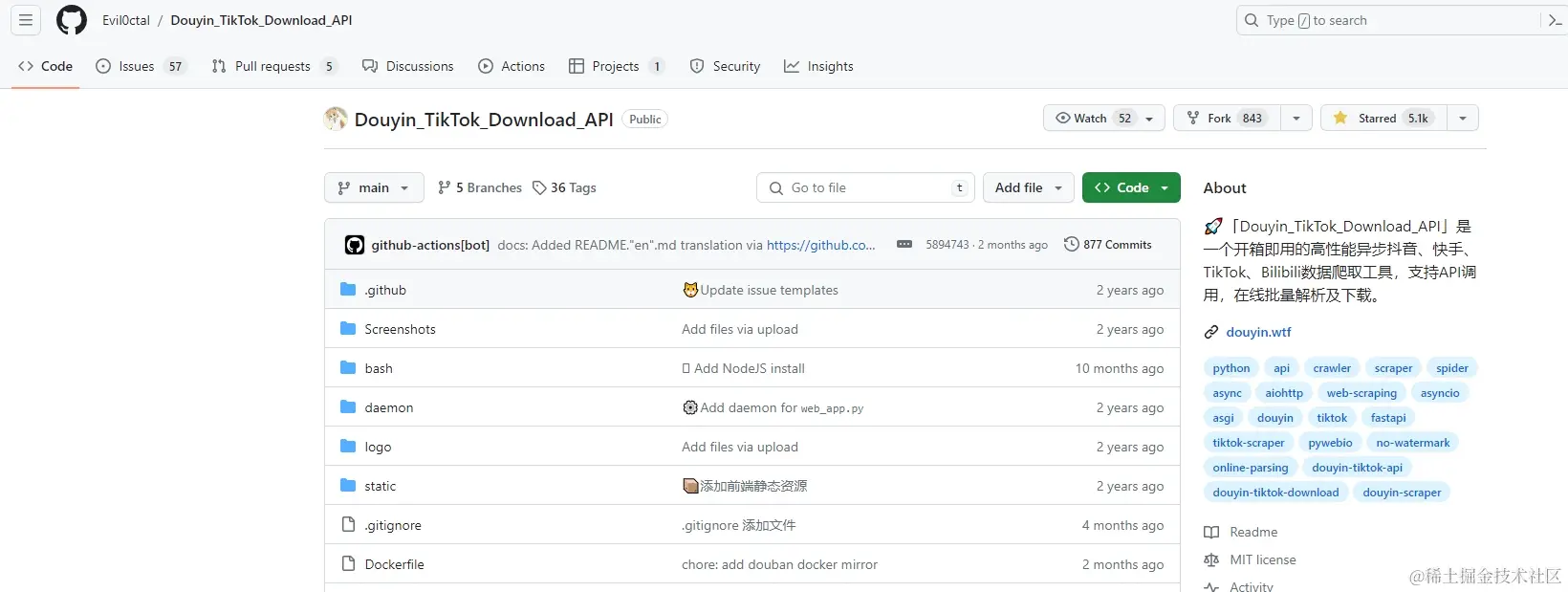Viewport: 1568px width, 592px height.
Task: Click the bash folder icon
Action: (x=348, y=368)
